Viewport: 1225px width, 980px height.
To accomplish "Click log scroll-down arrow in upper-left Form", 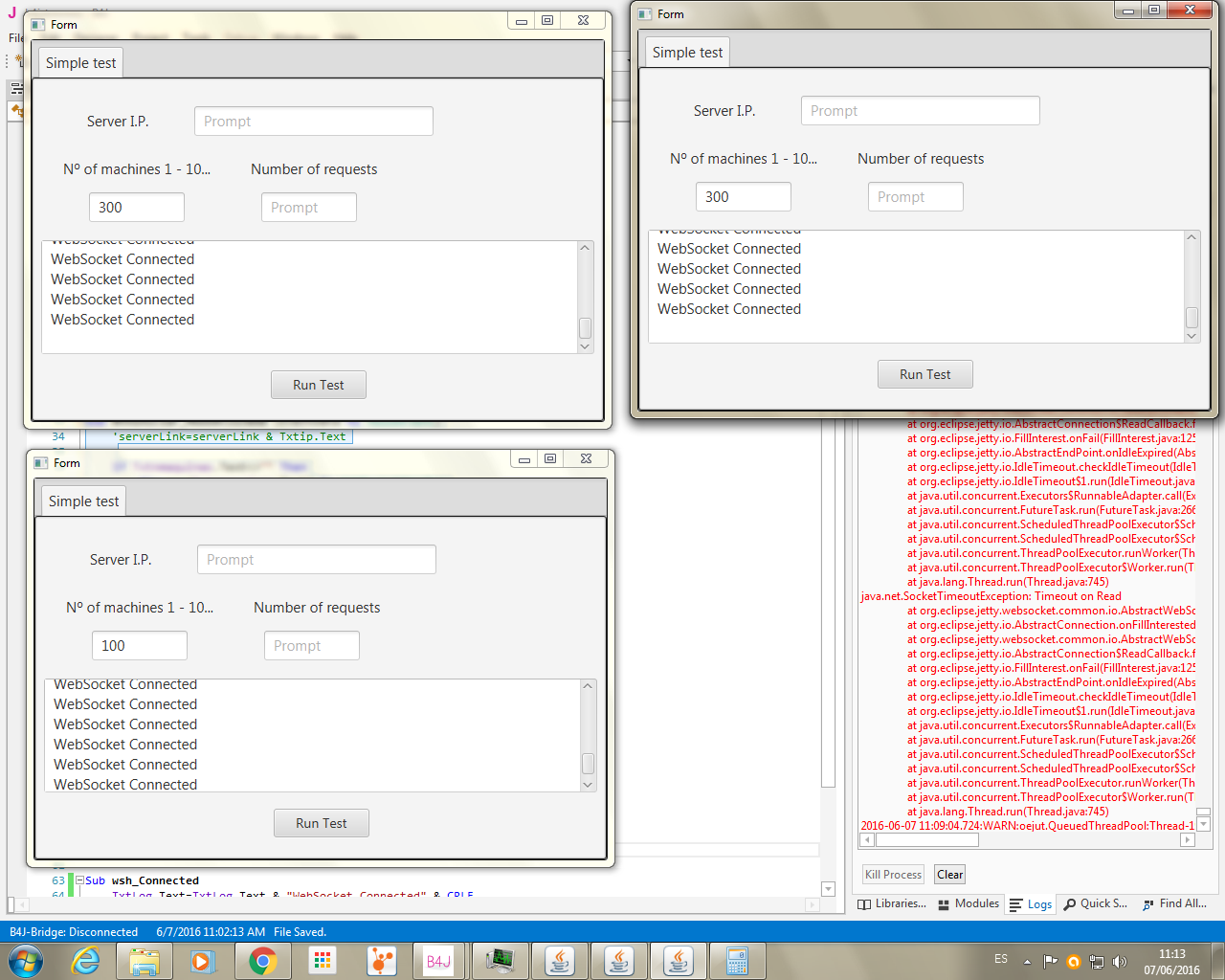I will tap(585, 346).
